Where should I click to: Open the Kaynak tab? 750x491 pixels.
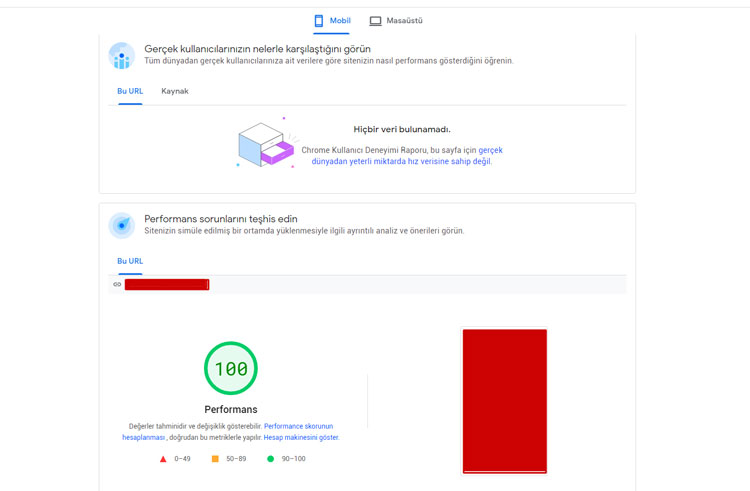(175, 91)
